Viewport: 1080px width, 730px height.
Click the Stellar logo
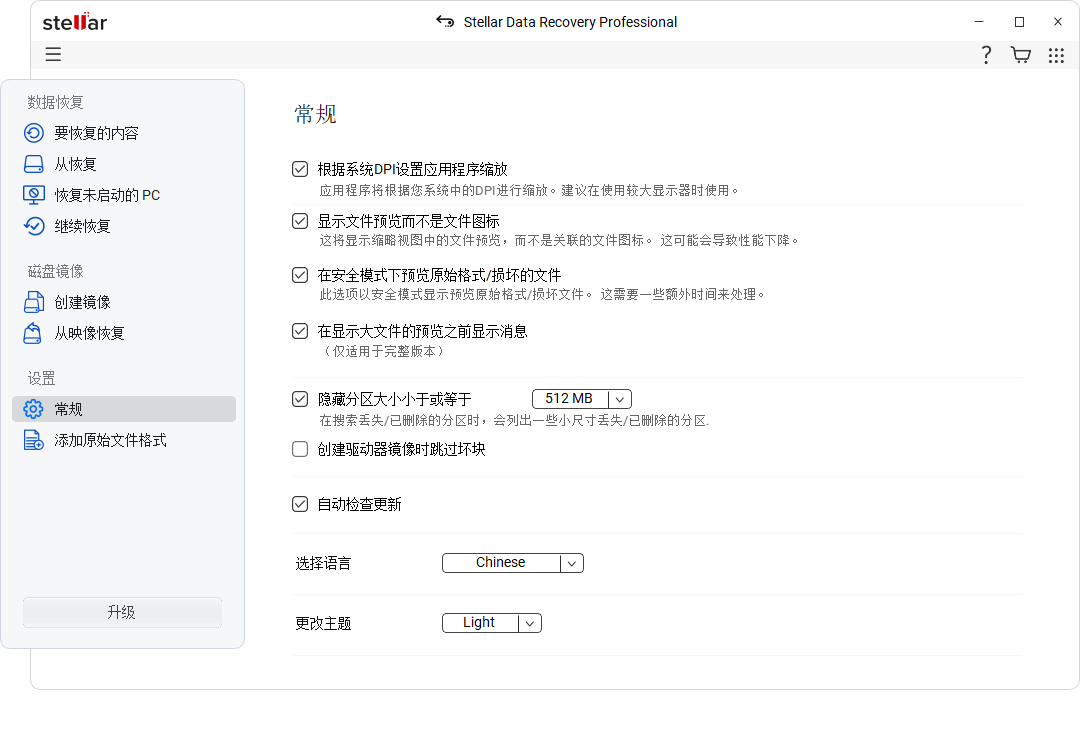point(74,21)
